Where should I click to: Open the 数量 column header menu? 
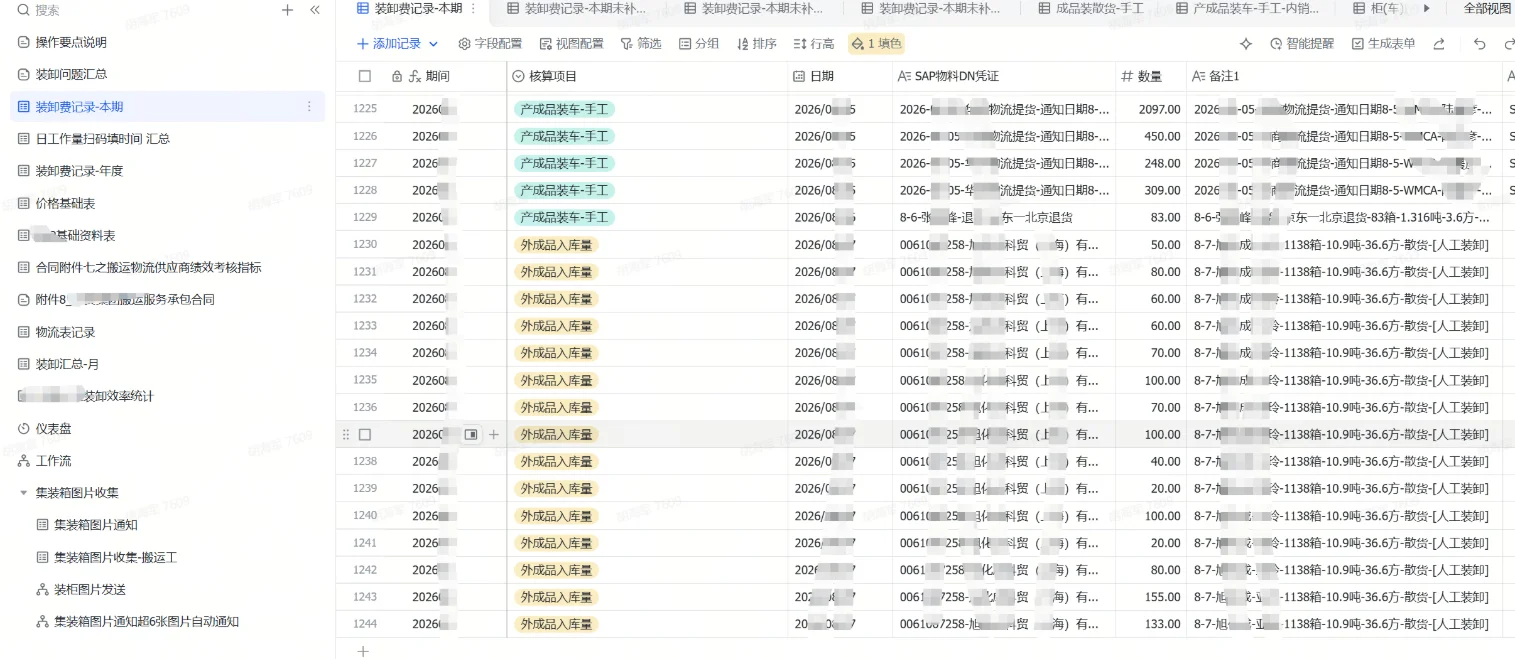click(x=1151, y=76)
